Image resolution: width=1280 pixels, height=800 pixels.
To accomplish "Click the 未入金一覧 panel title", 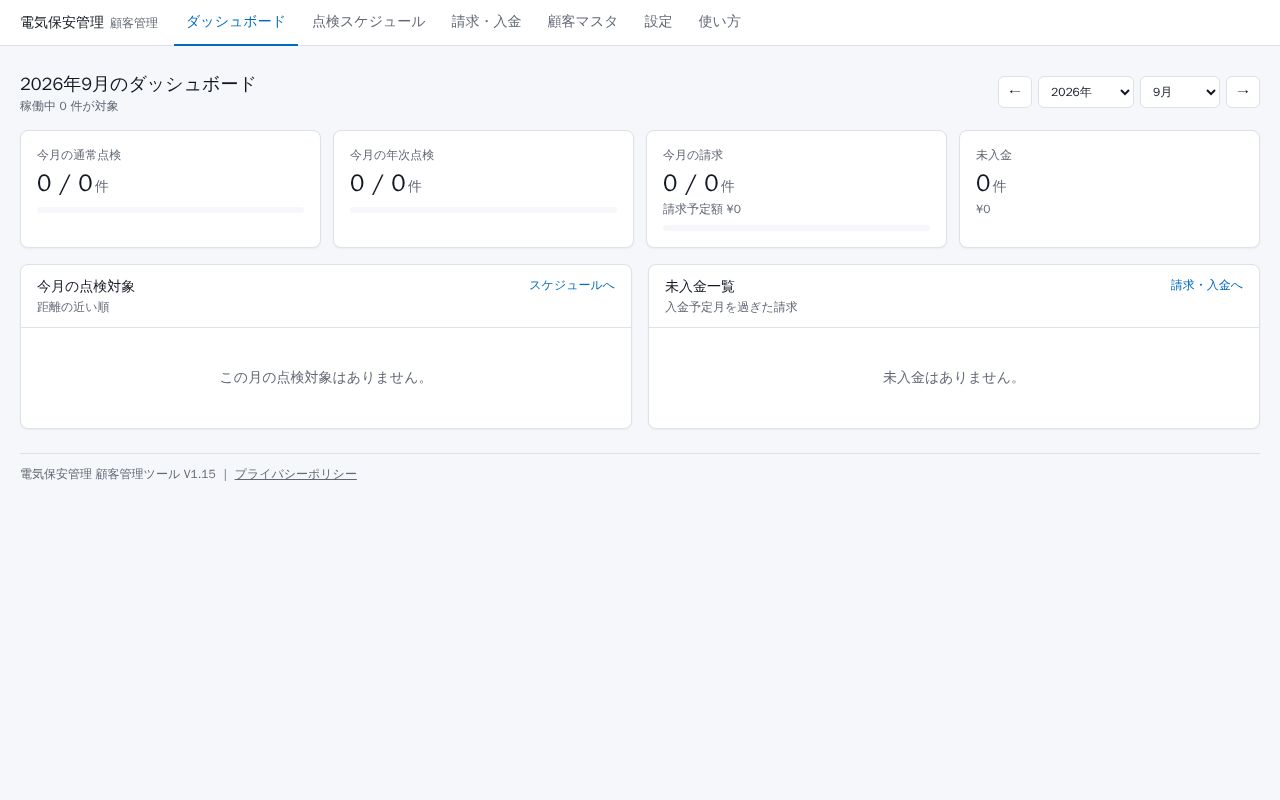I will coord(700,286).
